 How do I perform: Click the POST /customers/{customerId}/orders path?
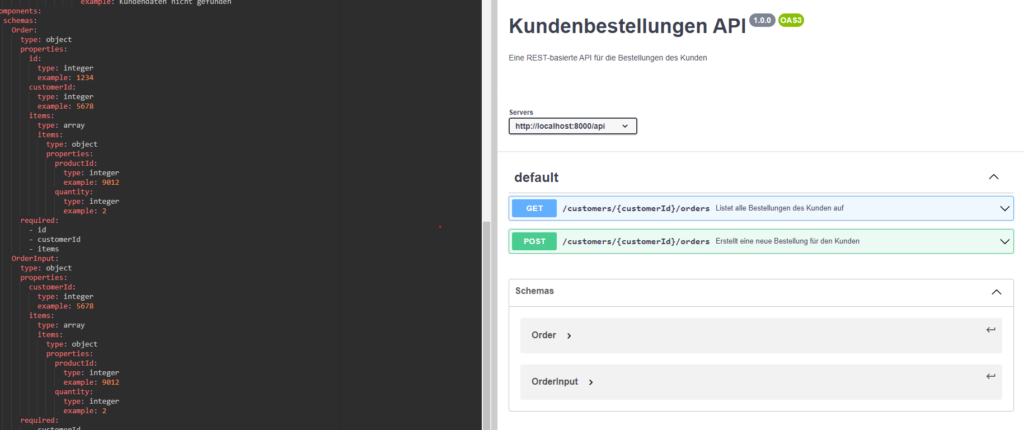click(x=636, y=241)
